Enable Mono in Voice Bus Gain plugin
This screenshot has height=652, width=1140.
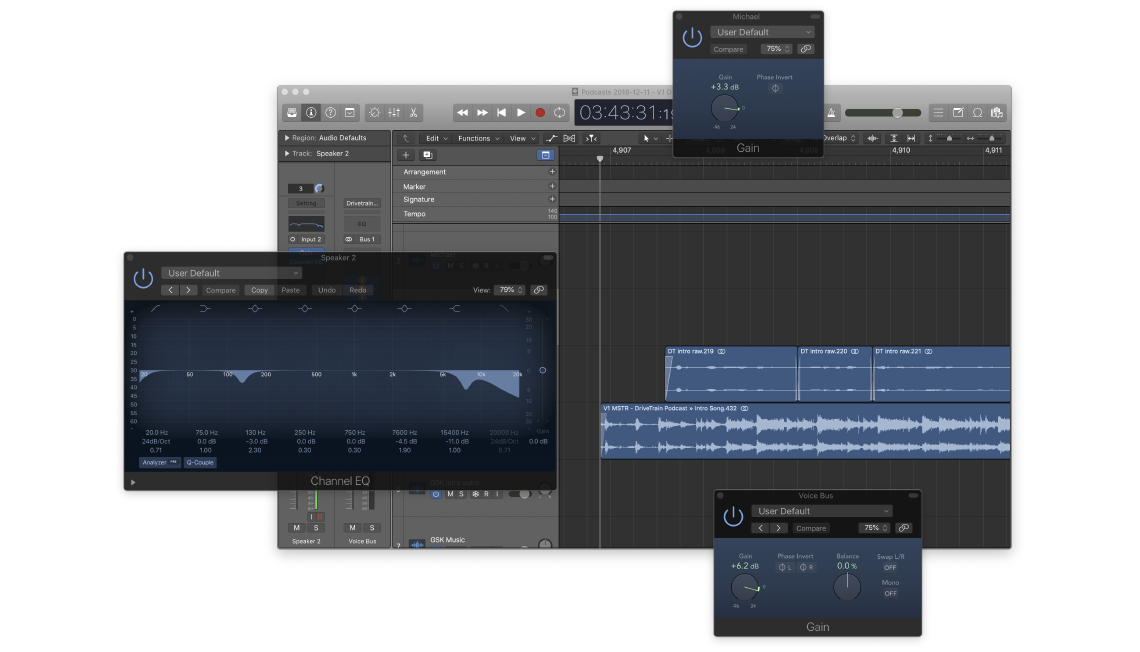tap(890, 593)
